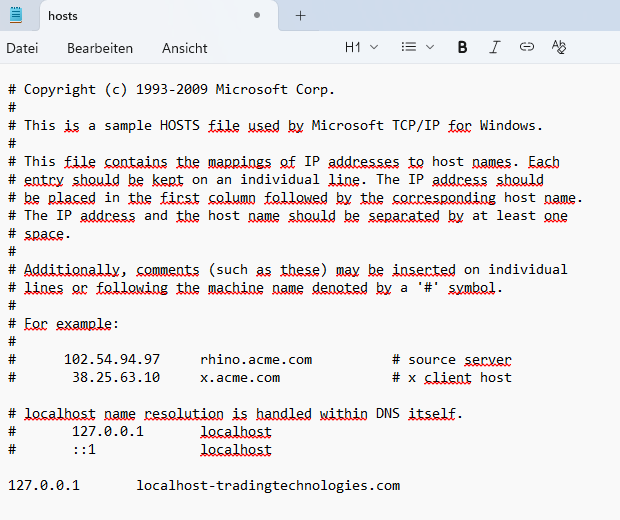Open the Bearbeiten menu
Screen dimensions: 620x520
tap(100, 48)
